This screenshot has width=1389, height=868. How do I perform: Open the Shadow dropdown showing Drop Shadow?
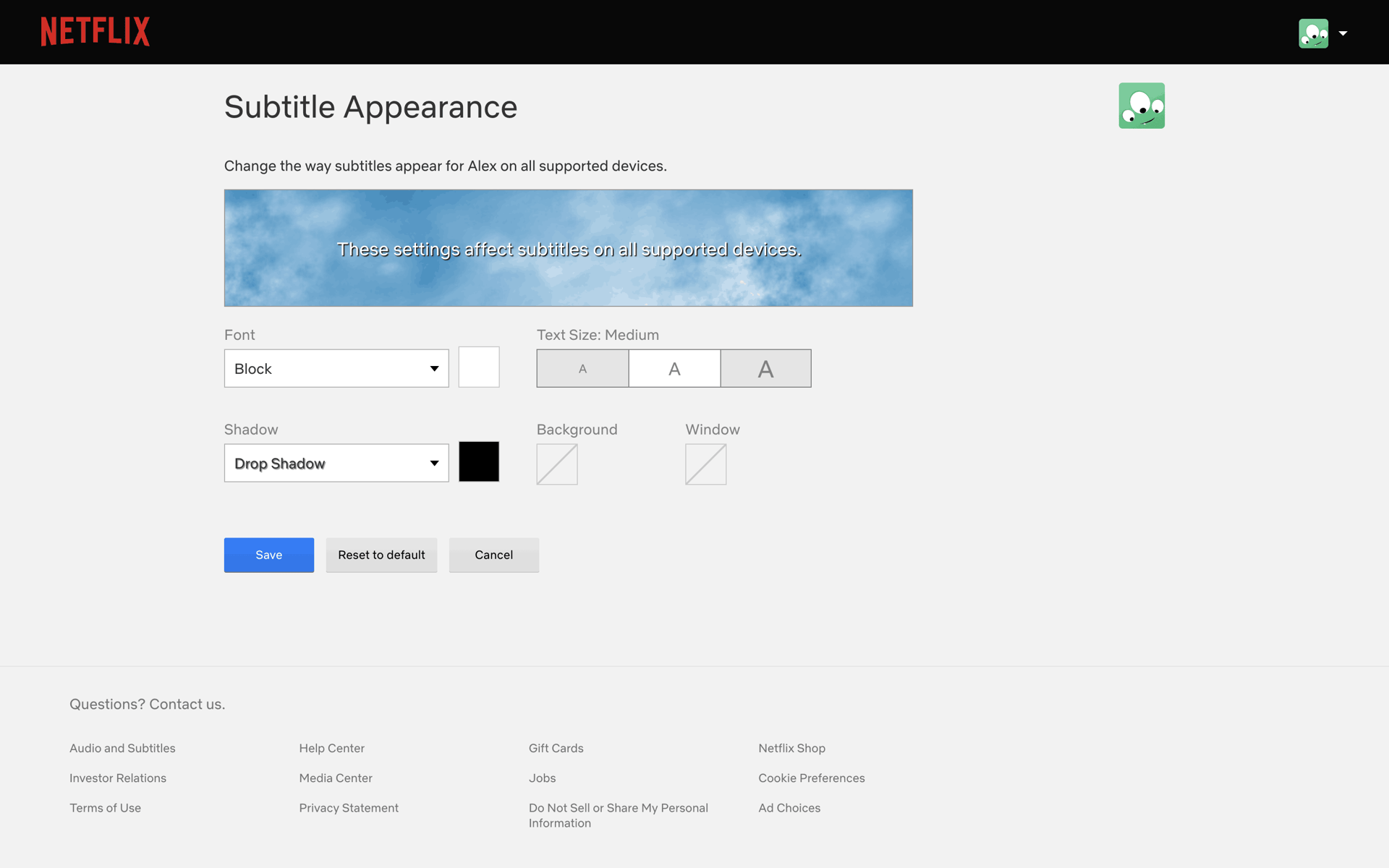(336, 463)
